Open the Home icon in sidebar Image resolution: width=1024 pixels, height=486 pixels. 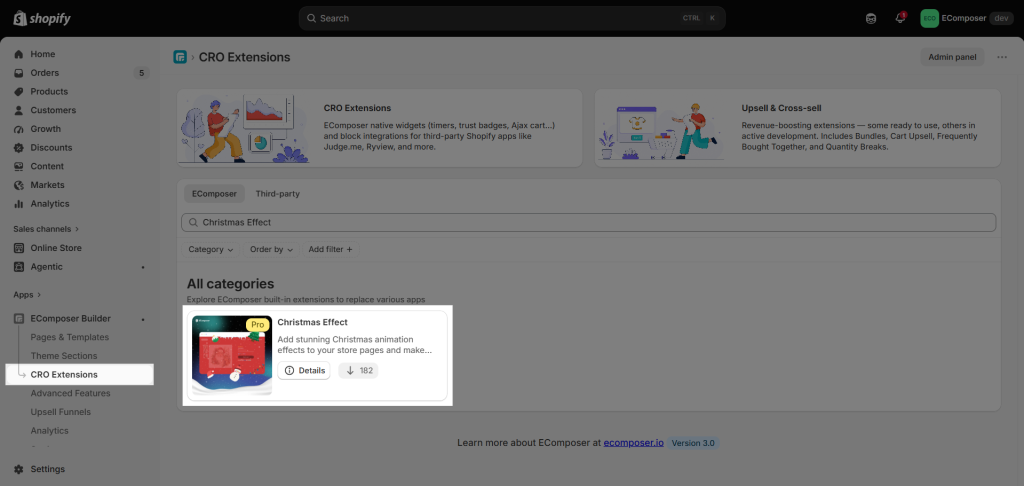[x=19, y=54]
